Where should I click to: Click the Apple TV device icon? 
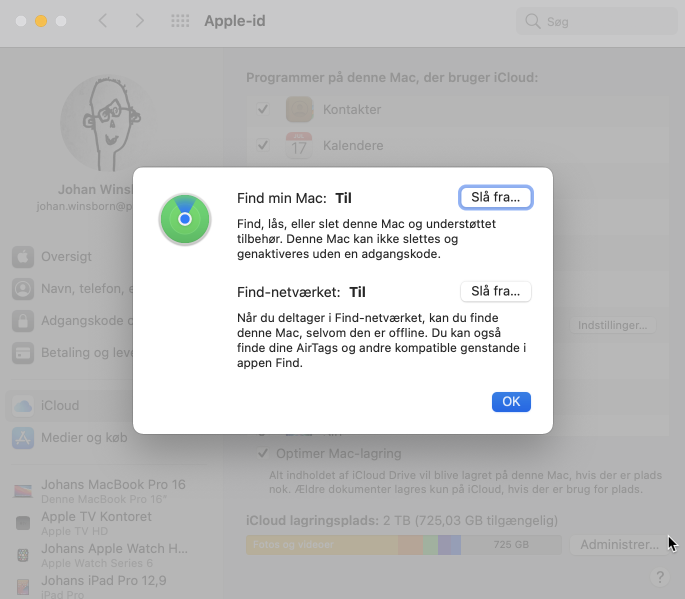pos(23,523)
